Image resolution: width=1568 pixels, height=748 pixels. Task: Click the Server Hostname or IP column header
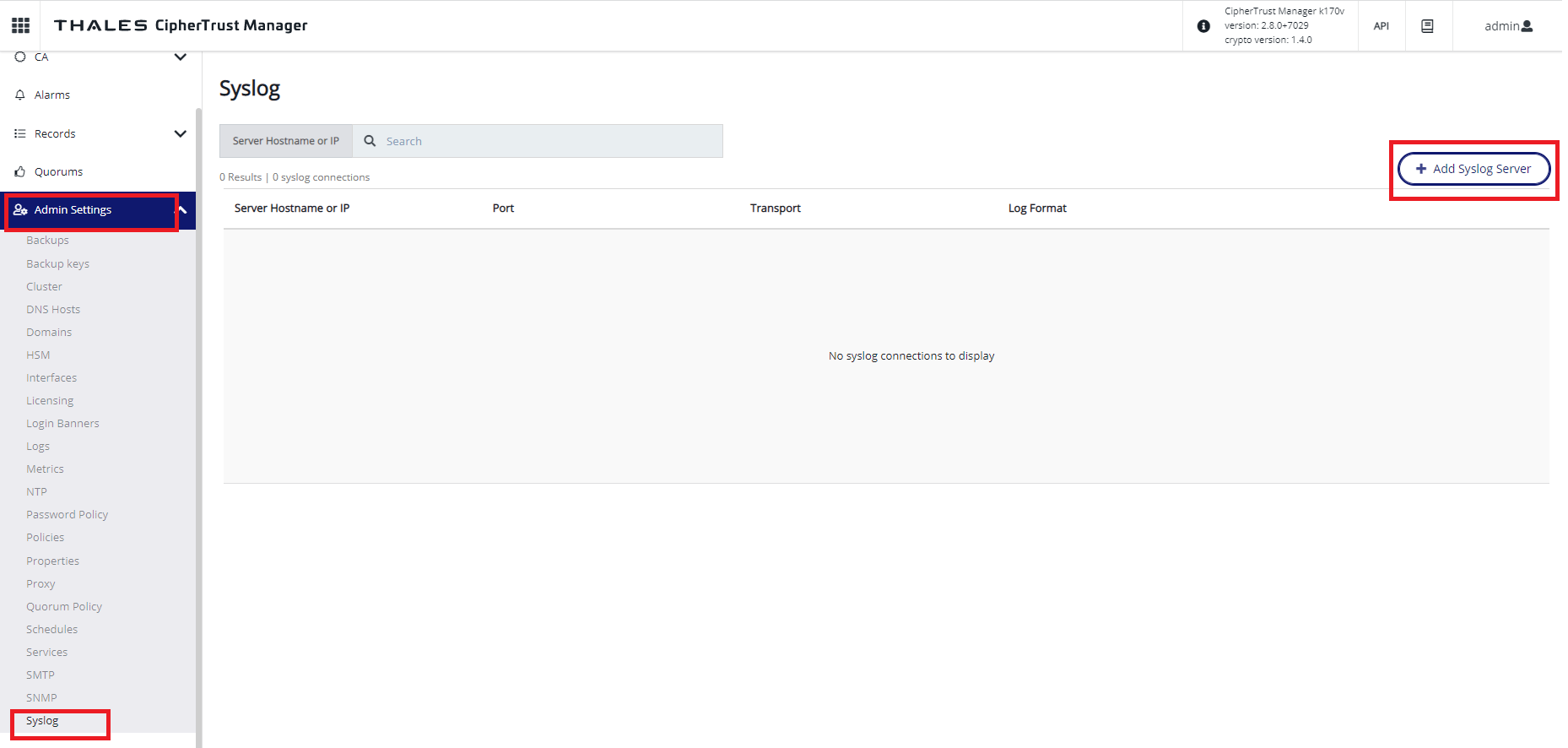click(x=292, y=209)
